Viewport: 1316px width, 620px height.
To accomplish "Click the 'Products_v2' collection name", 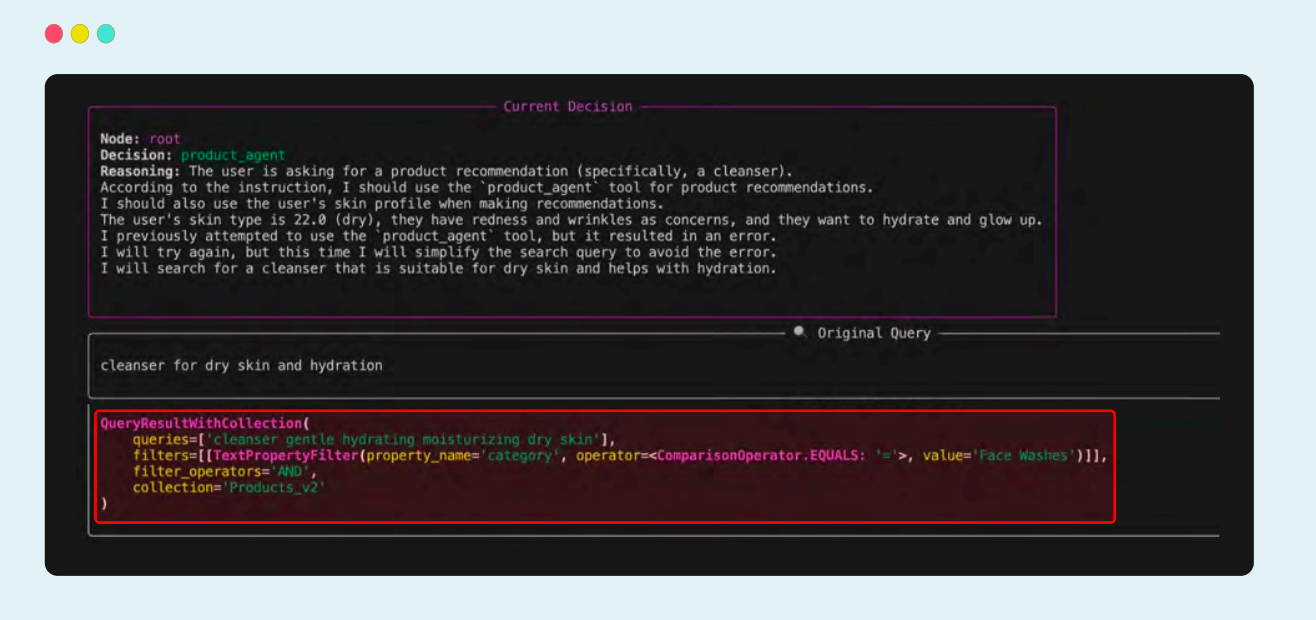I will 274,487.
